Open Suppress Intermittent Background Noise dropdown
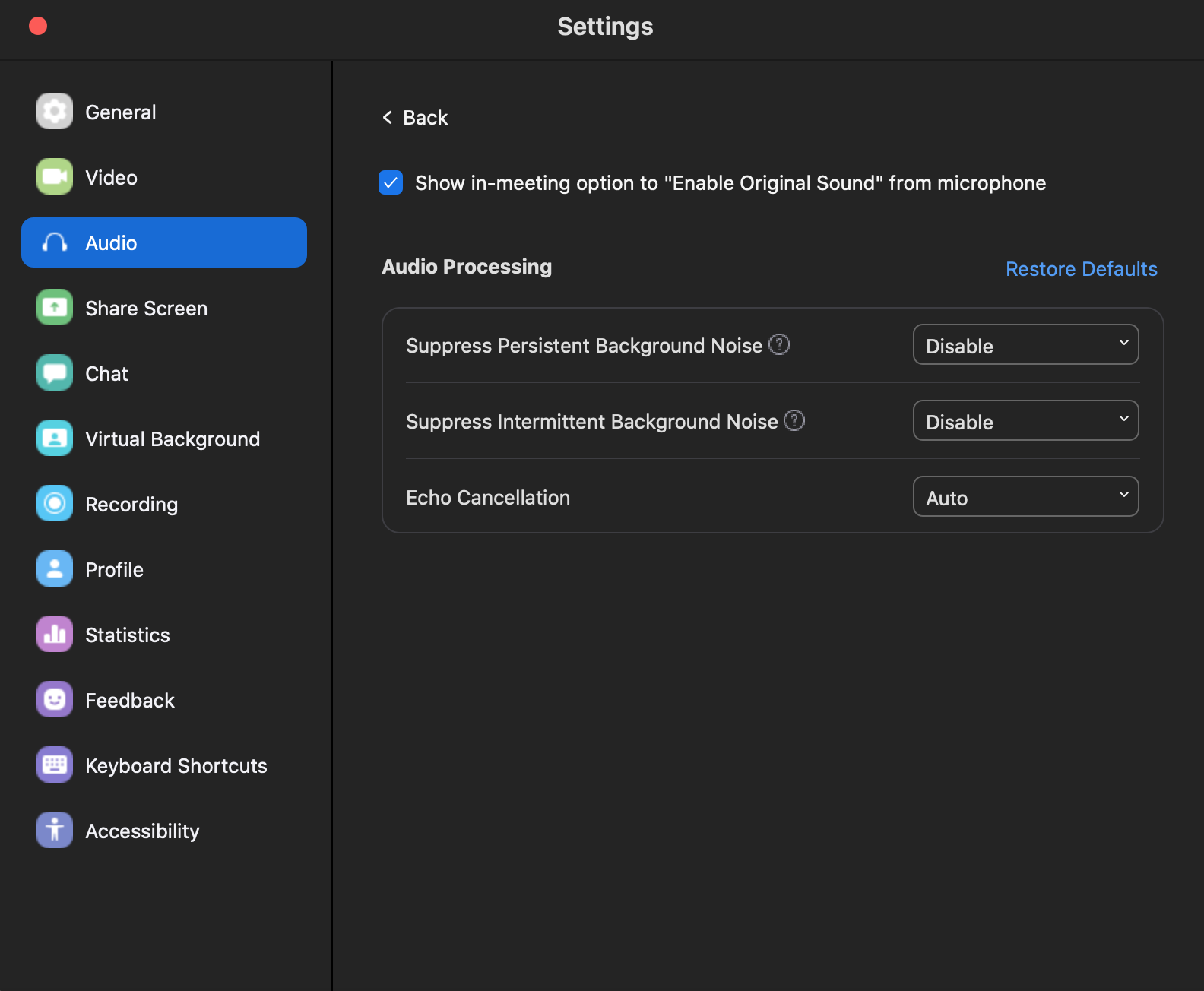The height and width of the screenshot is (991, 1204). tap(1025, 420)
